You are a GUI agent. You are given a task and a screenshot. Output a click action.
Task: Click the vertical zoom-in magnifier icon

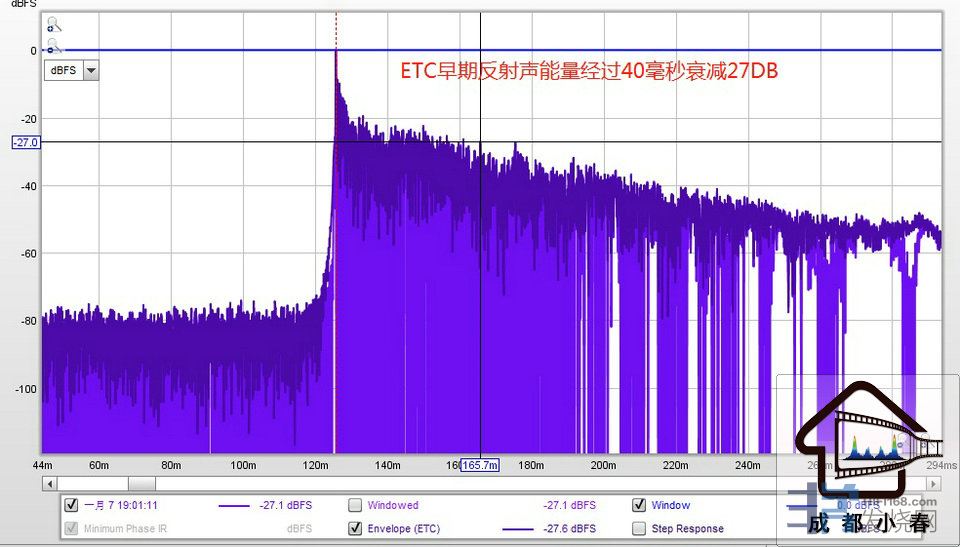pos(53,24)
